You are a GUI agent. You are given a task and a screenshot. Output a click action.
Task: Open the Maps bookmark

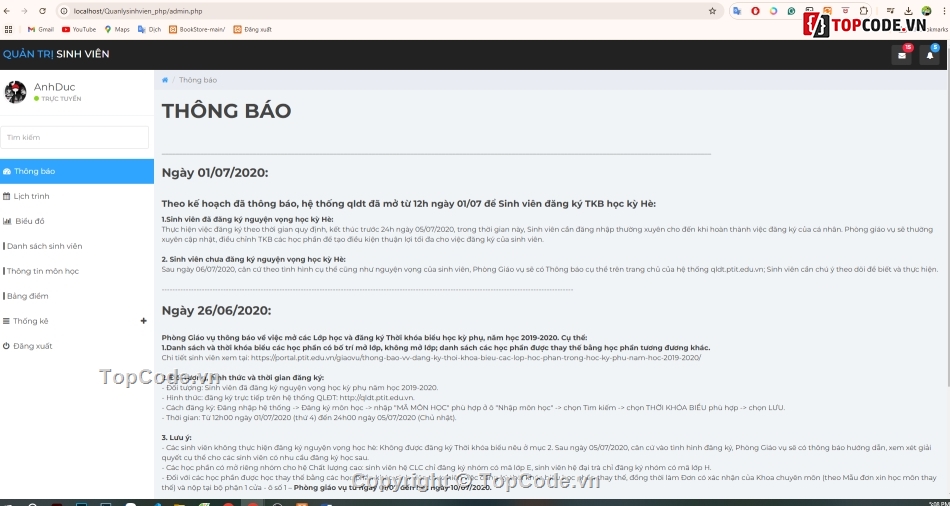pyautogui.click(x=117, y=29)
